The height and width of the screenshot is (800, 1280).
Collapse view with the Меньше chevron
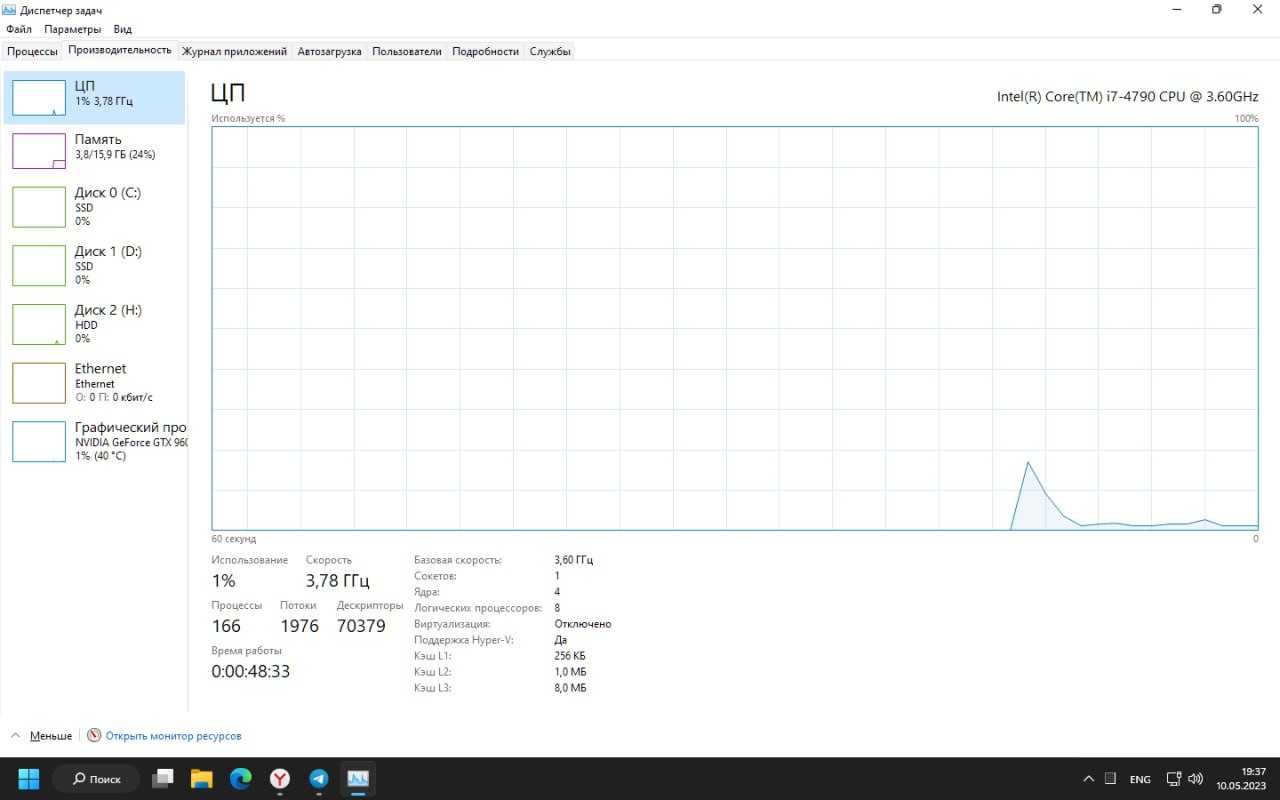point(15,735)
